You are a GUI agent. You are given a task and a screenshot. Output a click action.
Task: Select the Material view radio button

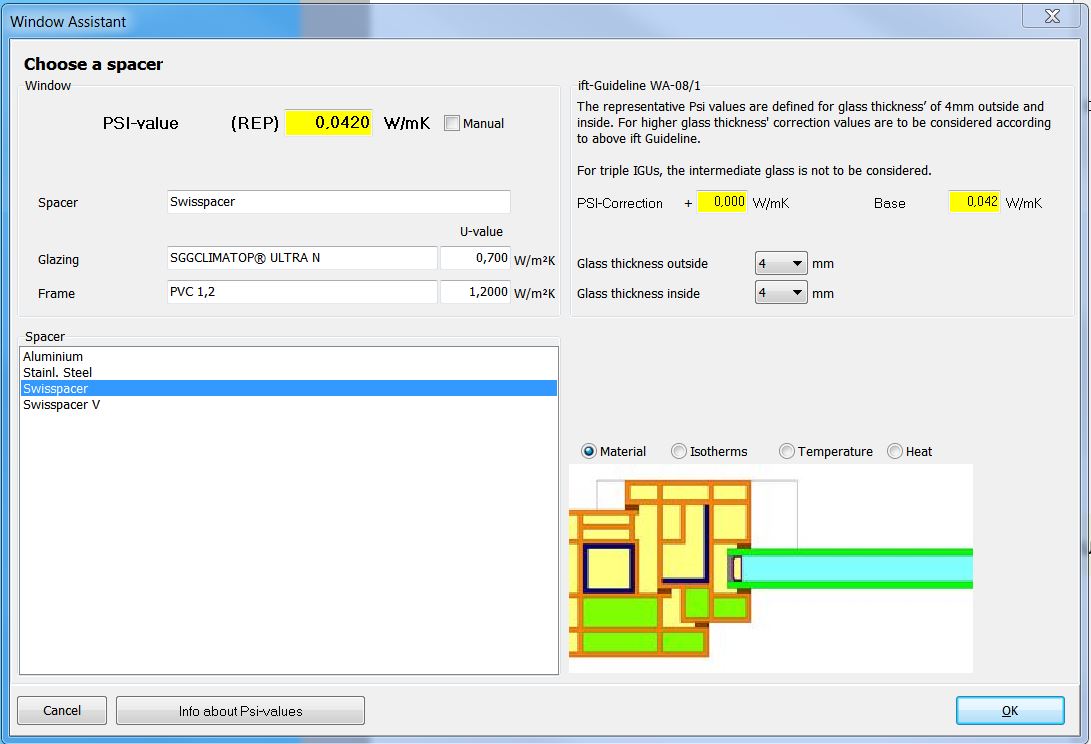click(589, 452)
